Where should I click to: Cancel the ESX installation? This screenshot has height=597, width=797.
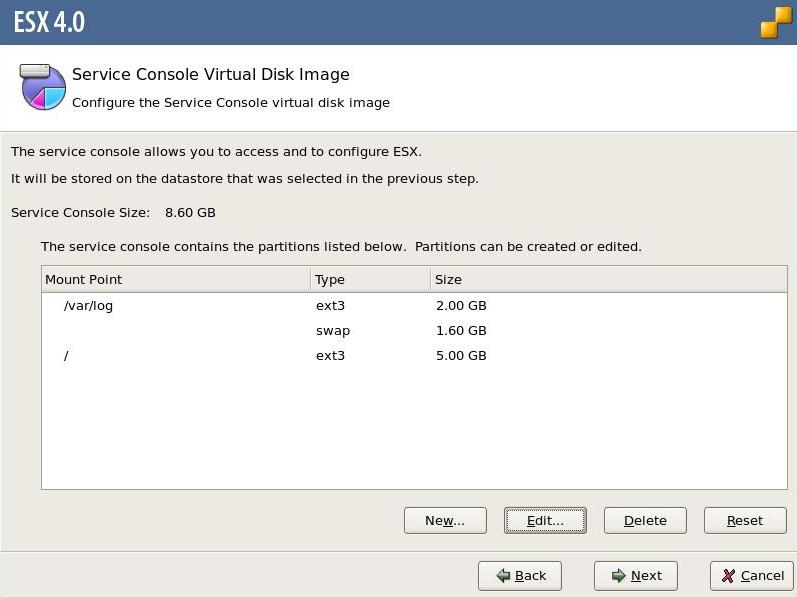[752, 576]
